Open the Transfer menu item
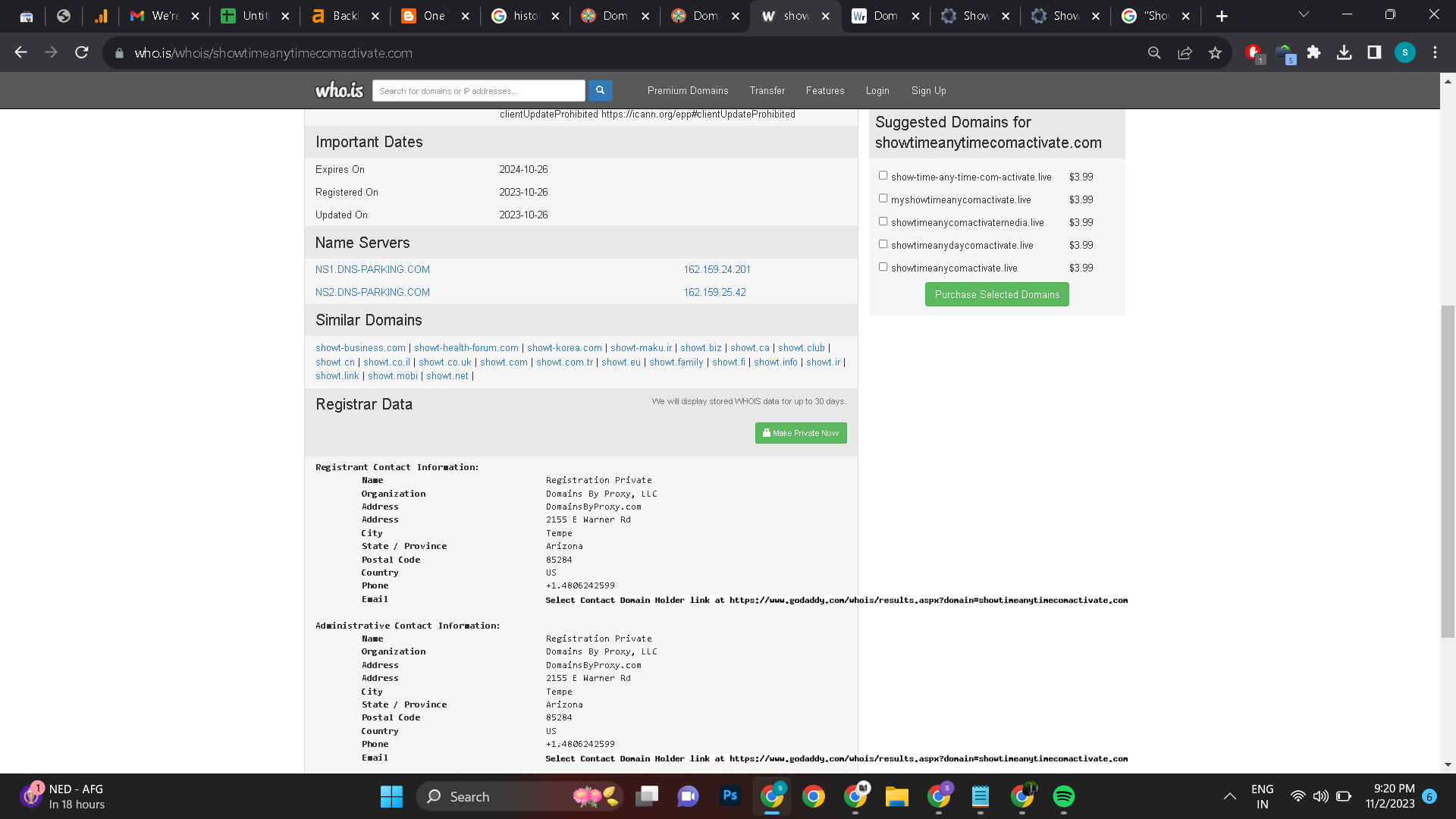This screenshot has width=1456, height=819. coord(767,90)
